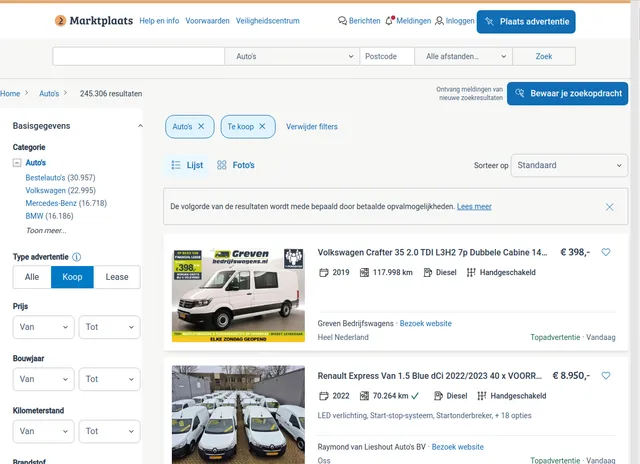The image size is (640, 464).
Task: Open Volkswagen Crafter 35 listing title
Action: pyautogui.click(x=432, y=252)
